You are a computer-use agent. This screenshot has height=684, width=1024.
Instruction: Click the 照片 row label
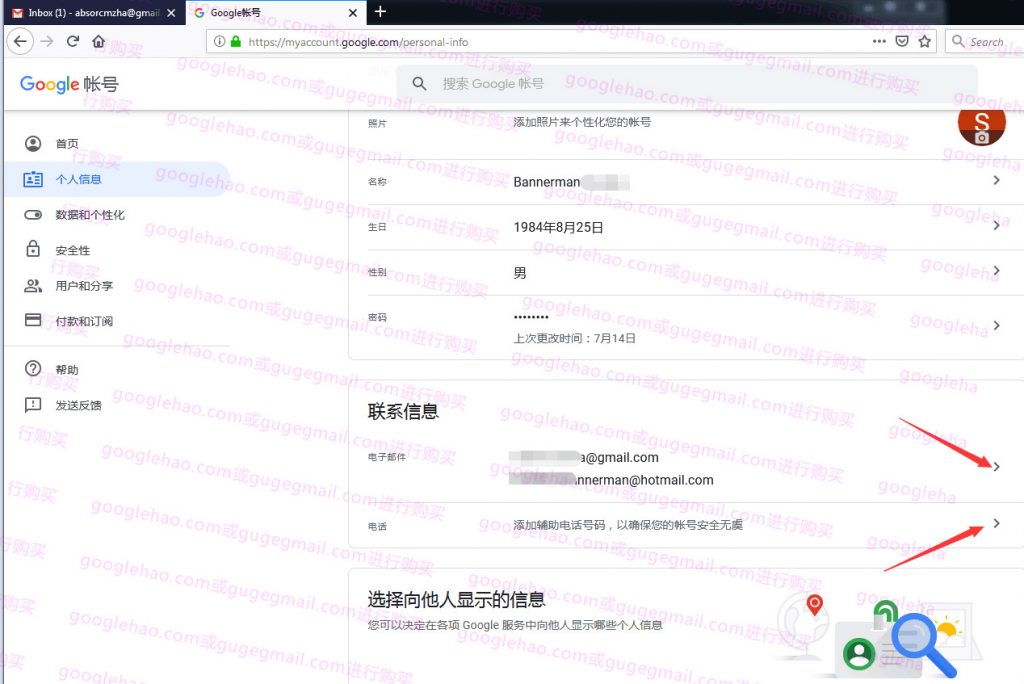pyautogui.click(x=377, y=123)
